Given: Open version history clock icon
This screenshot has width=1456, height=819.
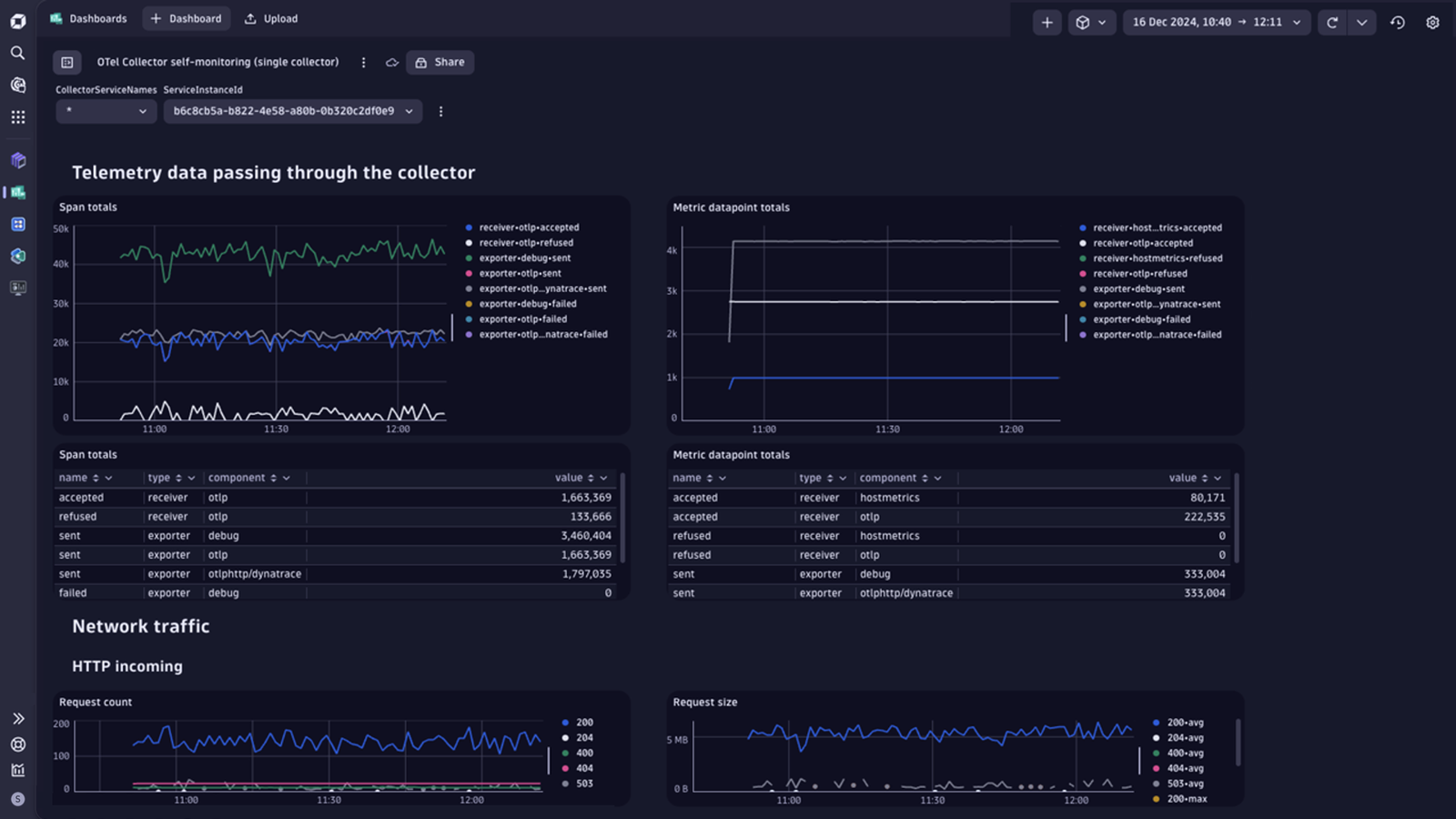Looking at the screenshot, I should pyautogui.click(x=1398, y=23).
